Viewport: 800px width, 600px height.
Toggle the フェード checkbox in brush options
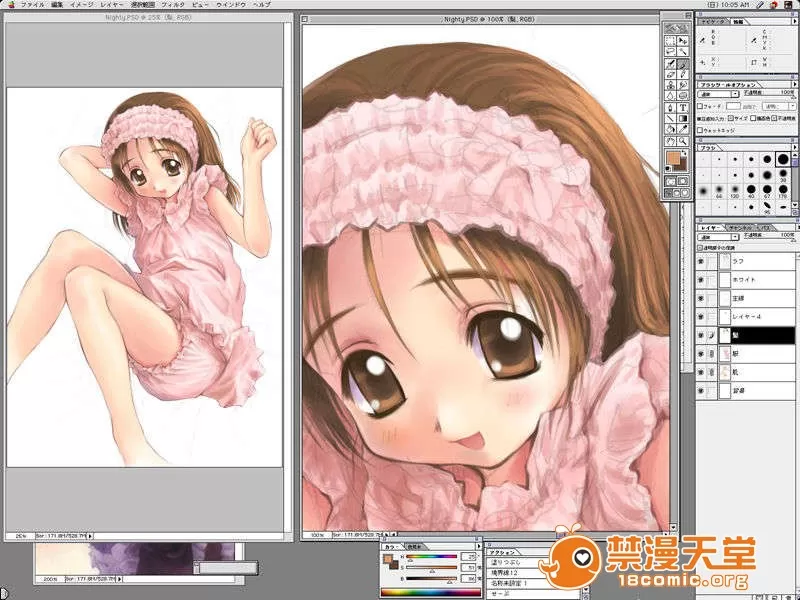700,106
